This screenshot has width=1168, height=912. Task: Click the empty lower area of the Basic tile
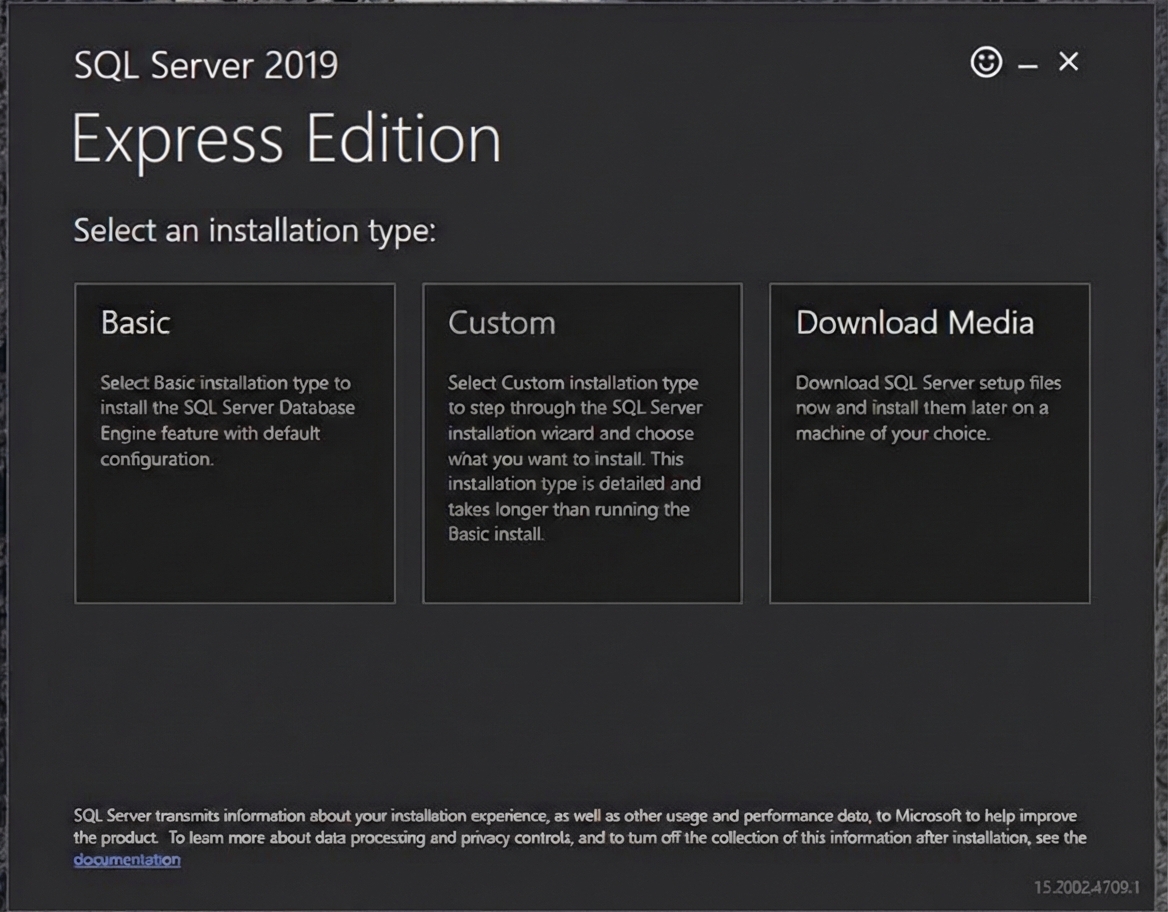pyautogui.click(x=235, y=545)
